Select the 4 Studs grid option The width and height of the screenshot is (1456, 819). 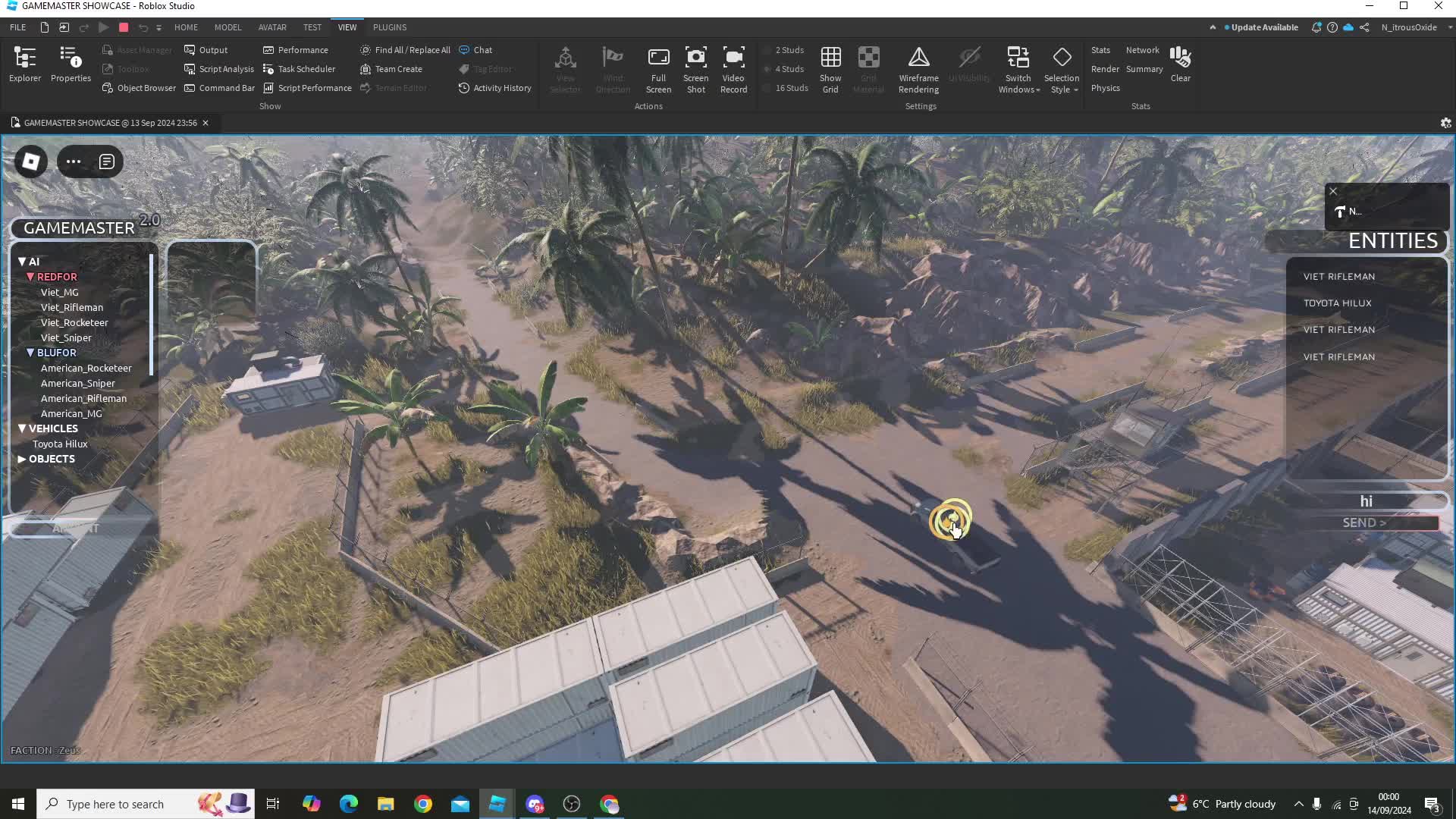(789, 69)
